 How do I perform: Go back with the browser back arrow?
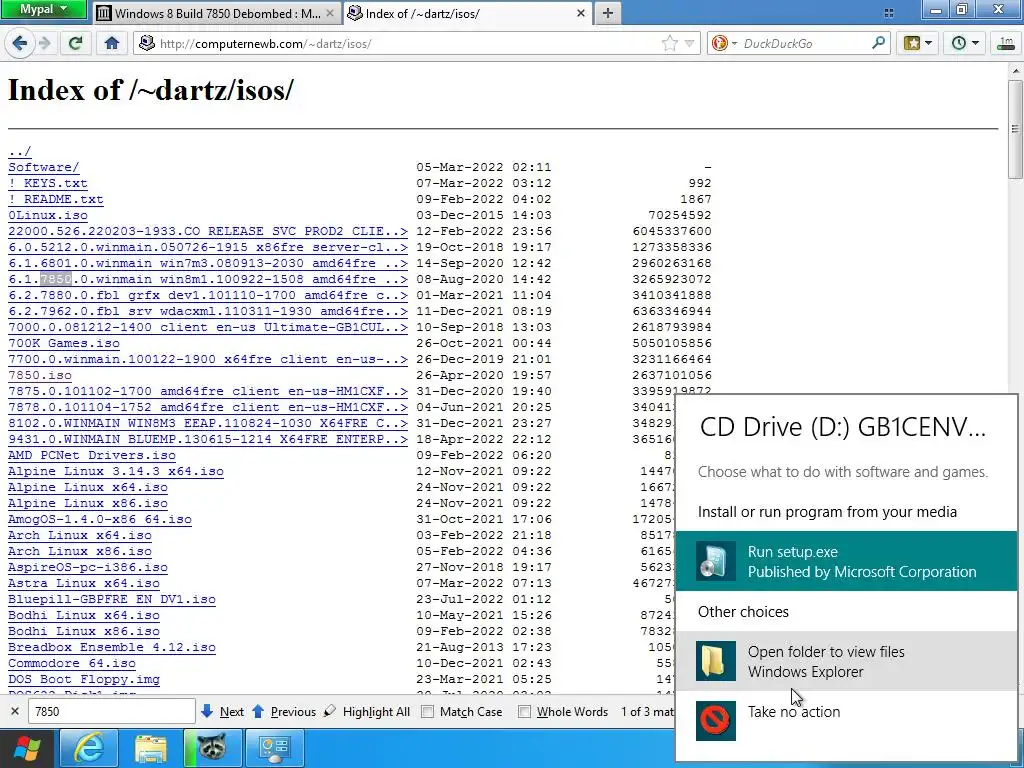[x=20, y=44]
